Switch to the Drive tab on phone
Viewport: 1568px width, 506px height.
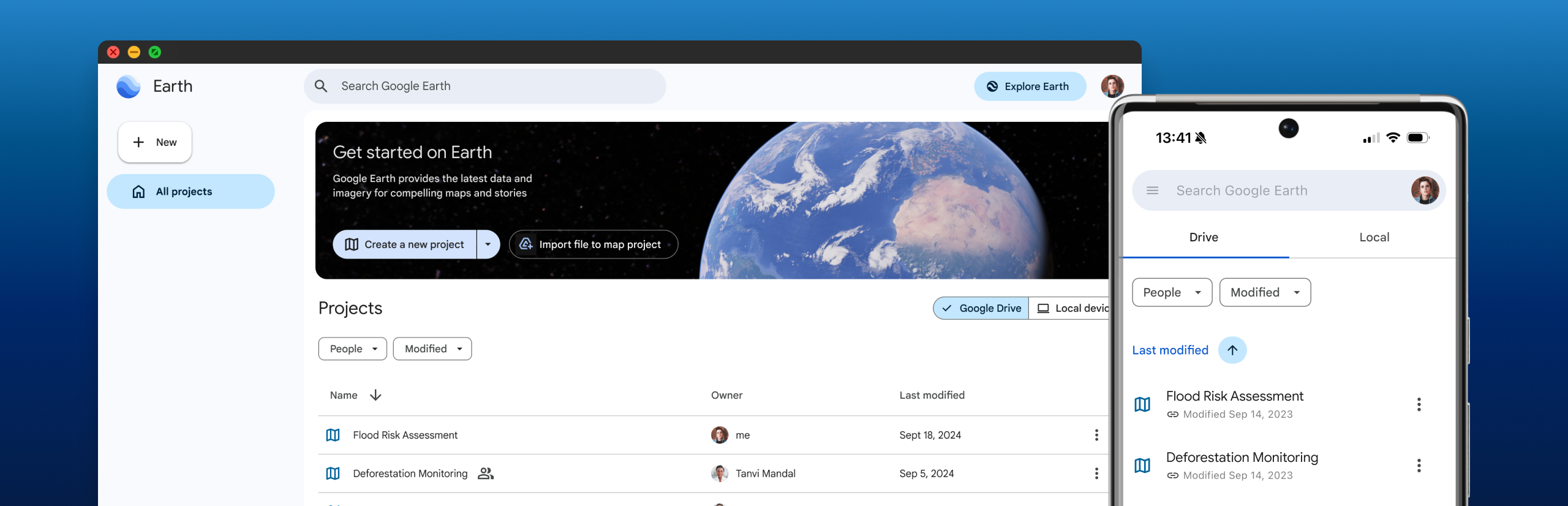(x=1204, y=237)
